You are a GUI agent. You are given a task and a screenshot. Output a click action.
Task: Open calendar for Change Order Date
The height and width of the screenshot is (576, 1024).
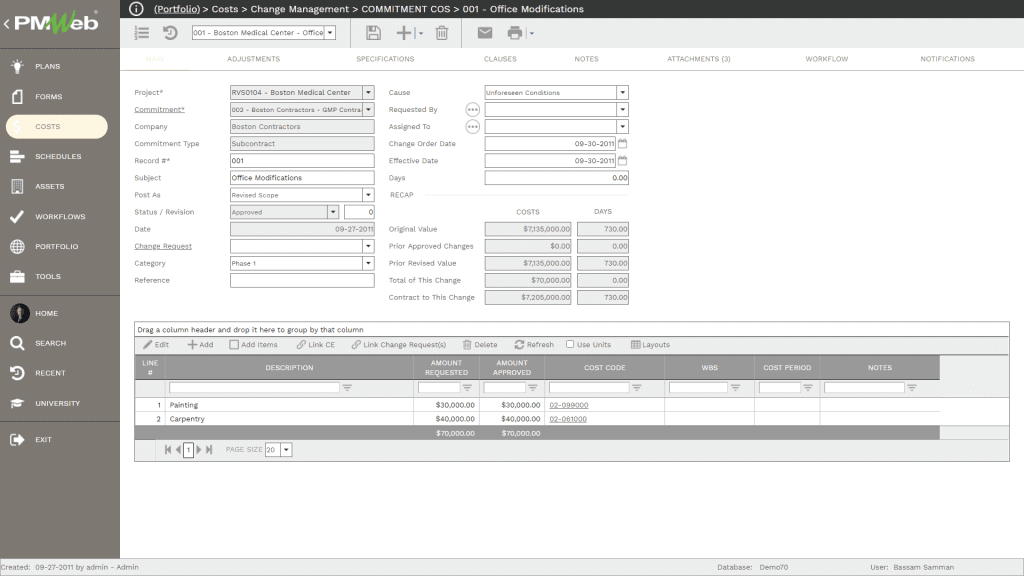click(622, 143)
